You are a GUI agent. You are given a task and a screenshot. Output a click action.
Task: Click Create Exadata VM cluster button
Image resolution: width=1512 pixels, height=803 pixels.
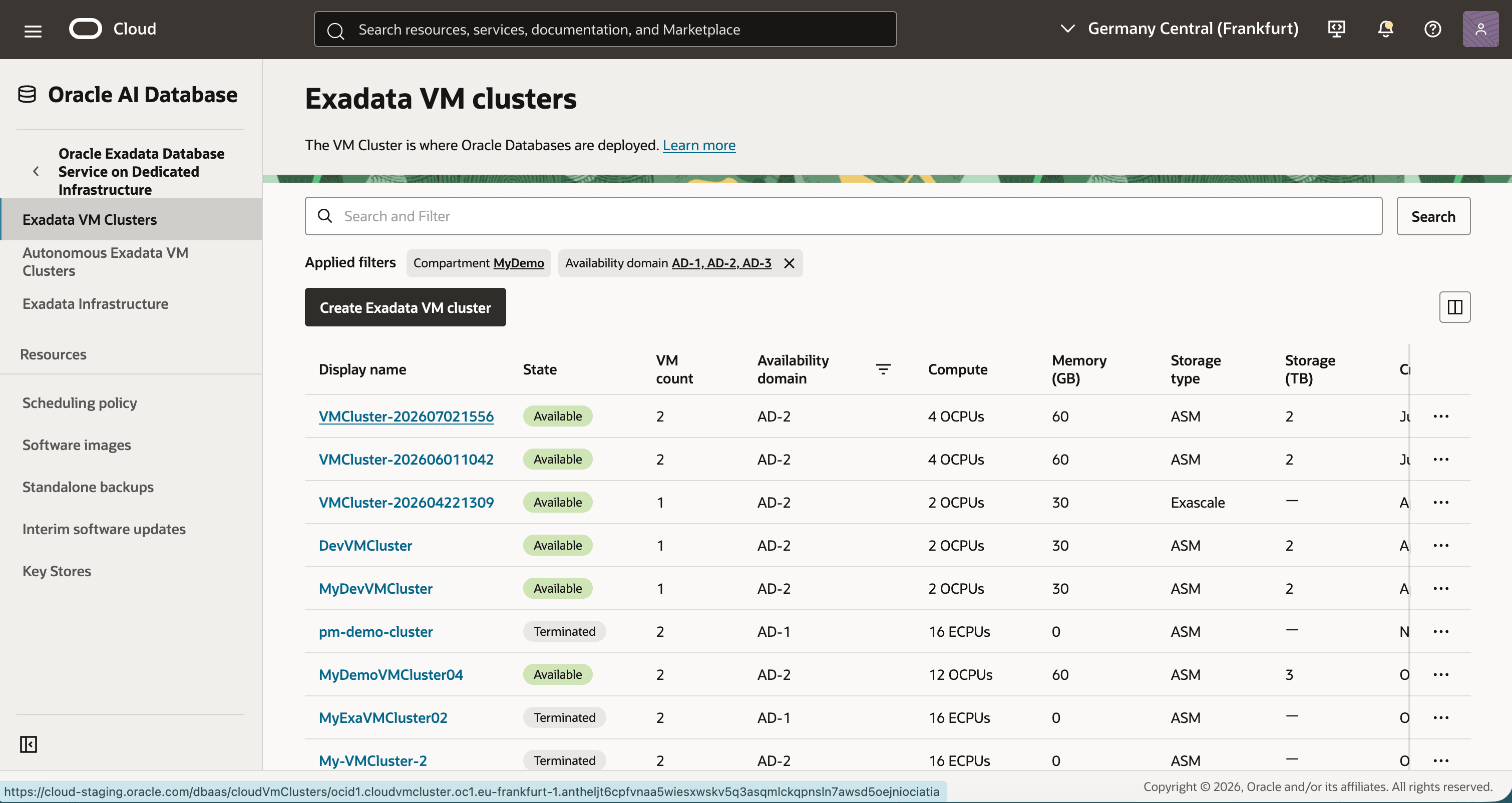click(405, 307)
